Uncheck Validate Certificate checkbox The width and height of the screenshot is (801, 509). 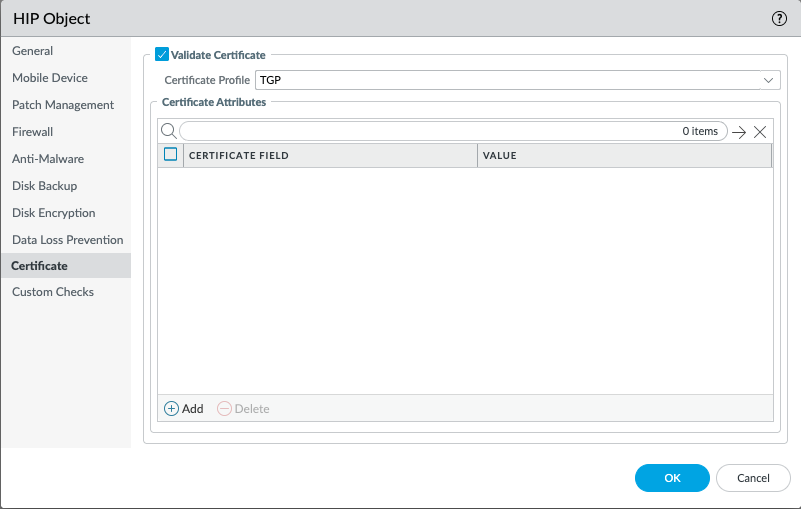click(162, 54)
